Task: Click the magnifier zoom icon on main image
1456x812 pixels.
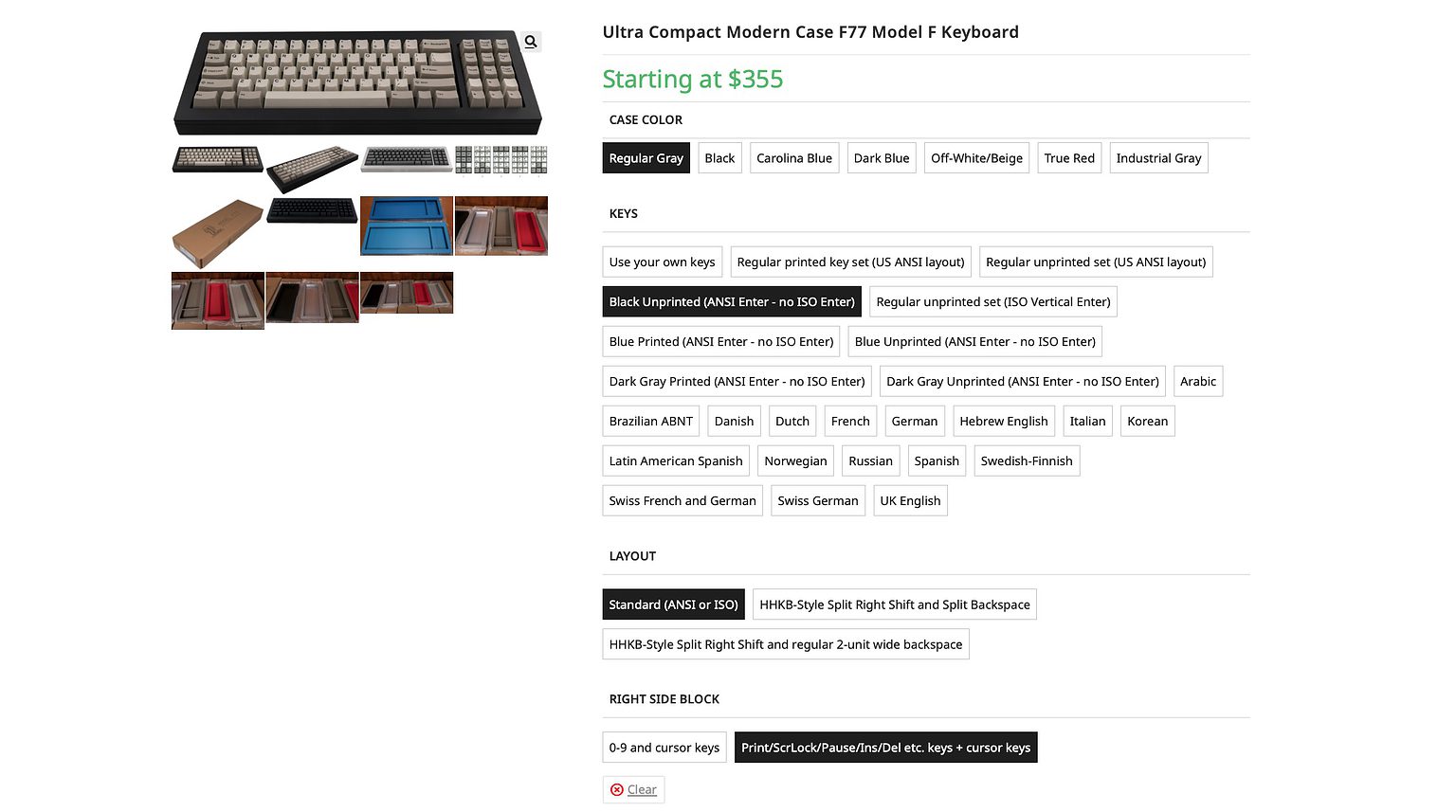Action: point(529,41)
